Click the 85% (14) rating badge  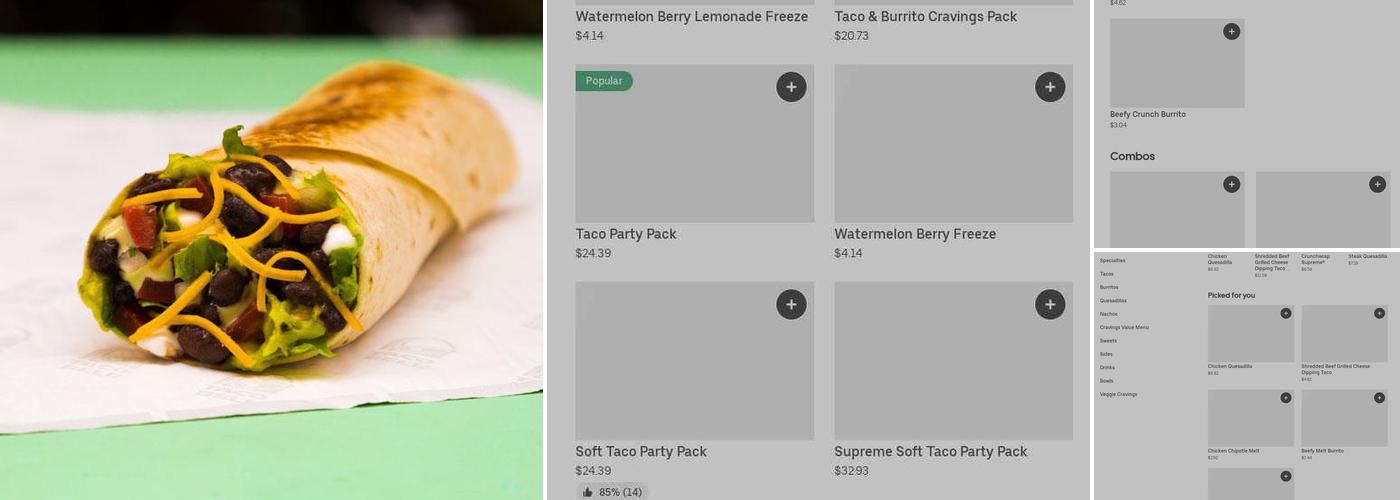click(x=612, y=492)
